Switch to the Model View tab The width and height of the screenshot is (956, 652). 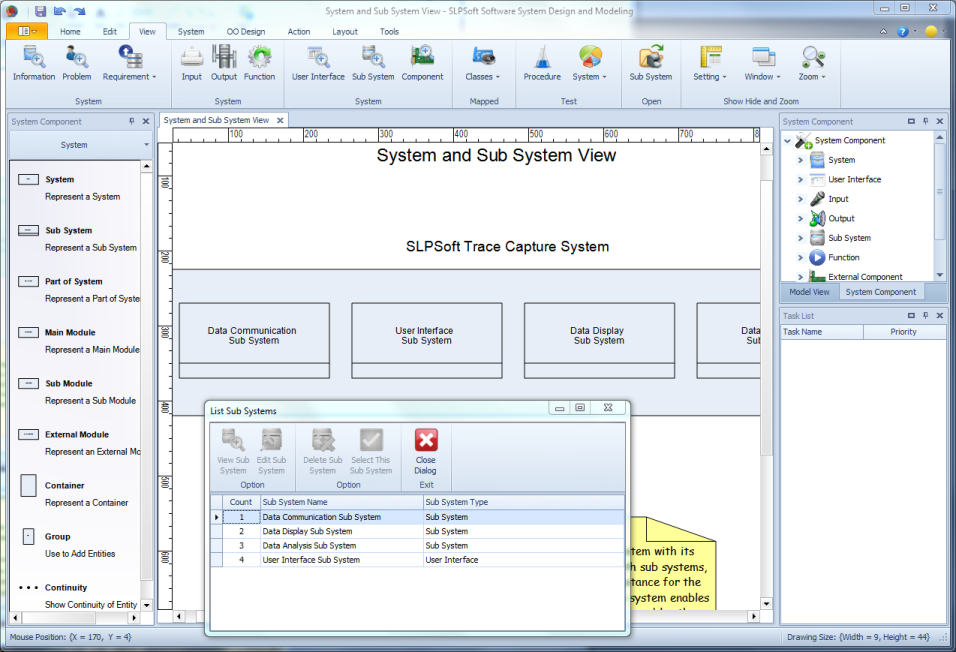pyautogui.click(x=809, y=292)
